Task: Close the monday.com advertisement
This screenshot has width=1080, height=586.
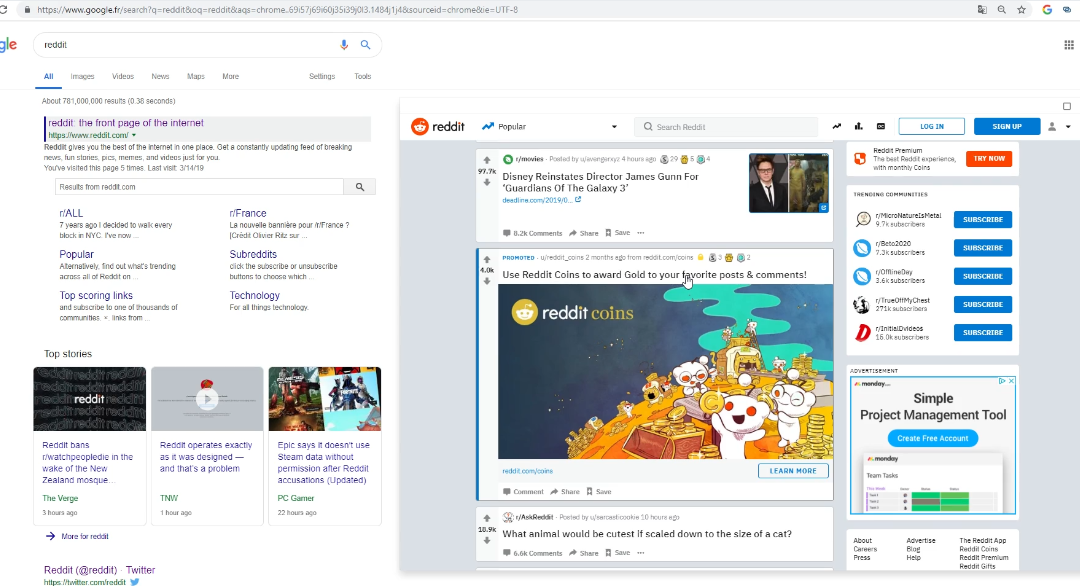Action: click(x=1011, y=381)
